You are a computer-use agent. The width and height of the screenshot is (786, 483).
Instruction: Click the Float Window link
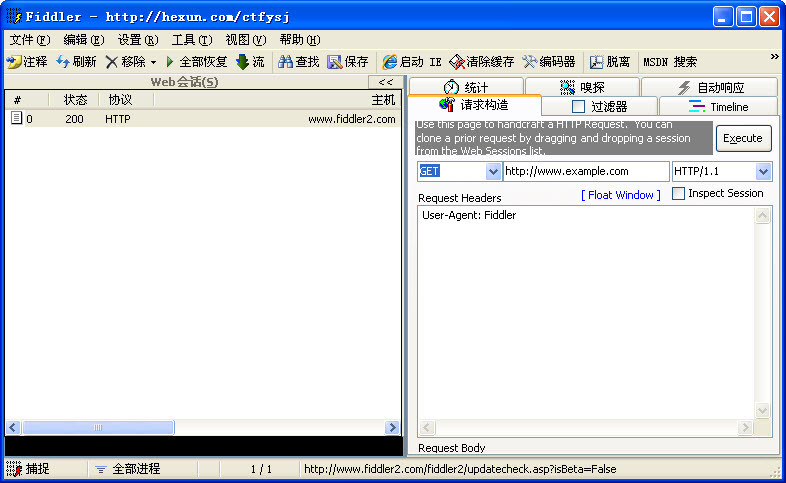[621, 195]
